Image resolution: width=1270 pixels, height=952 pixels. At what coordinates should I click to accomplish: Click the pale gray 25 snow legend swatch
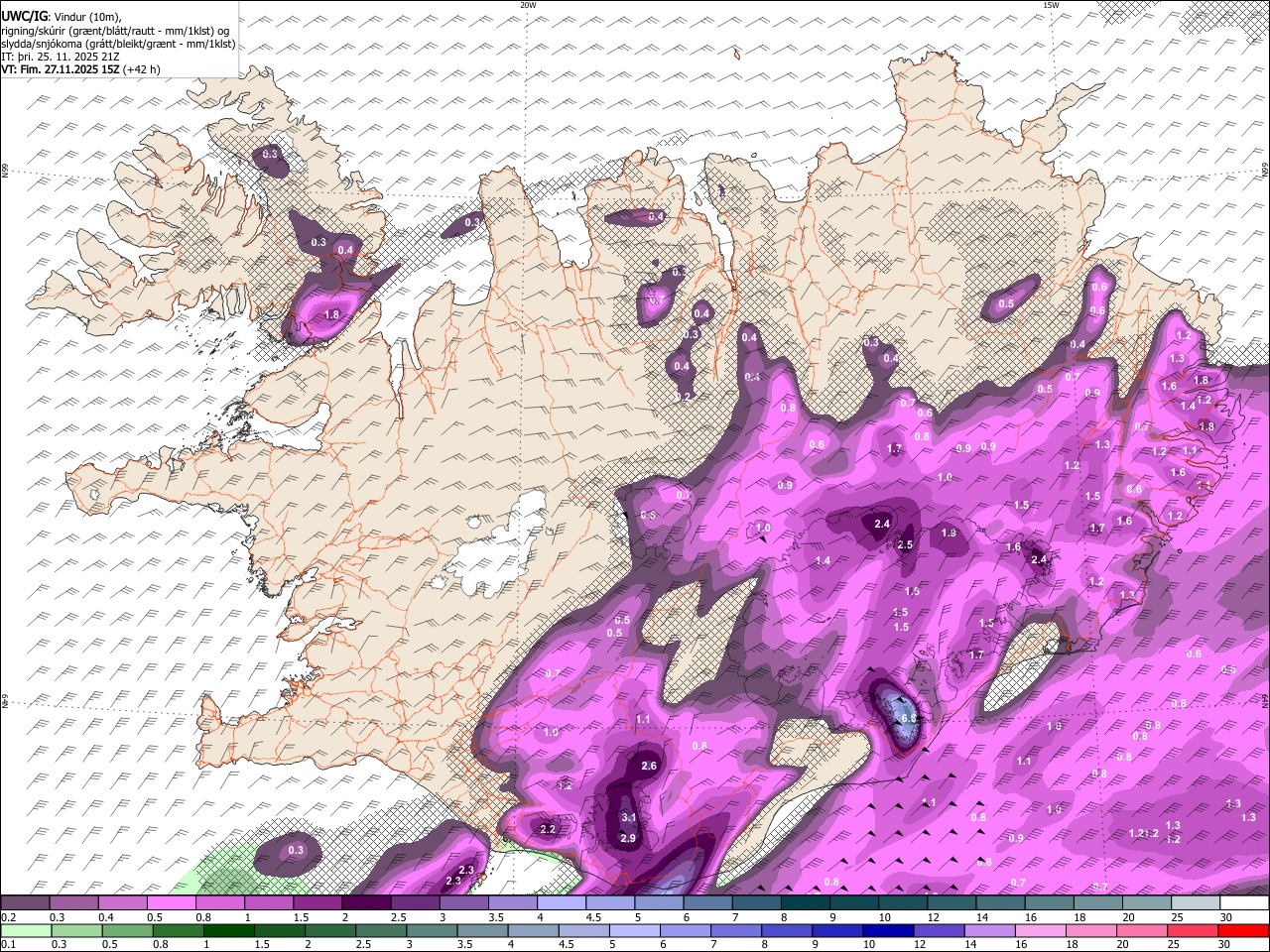(x=1195, y=903)
